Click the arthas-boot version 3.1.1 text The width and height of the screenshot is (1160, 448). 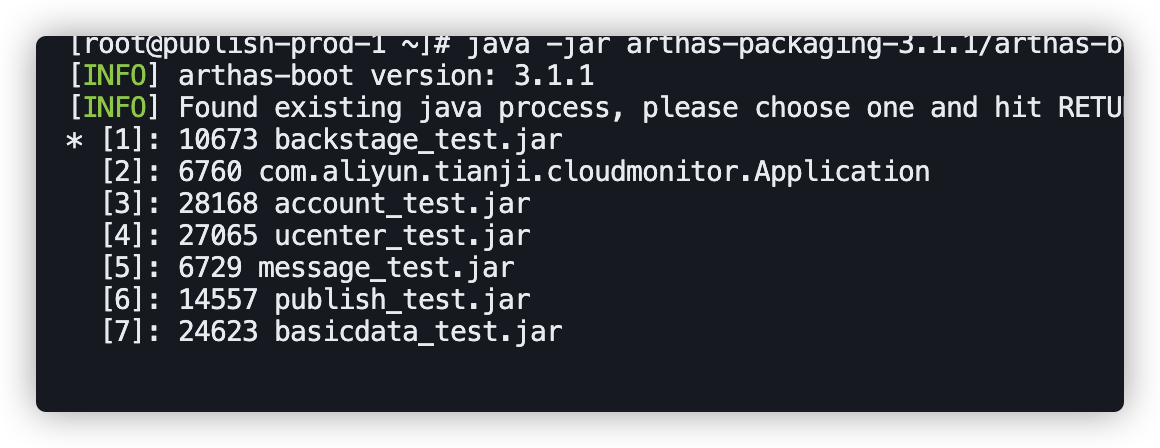pyautogui.click(x=386, y=76)
